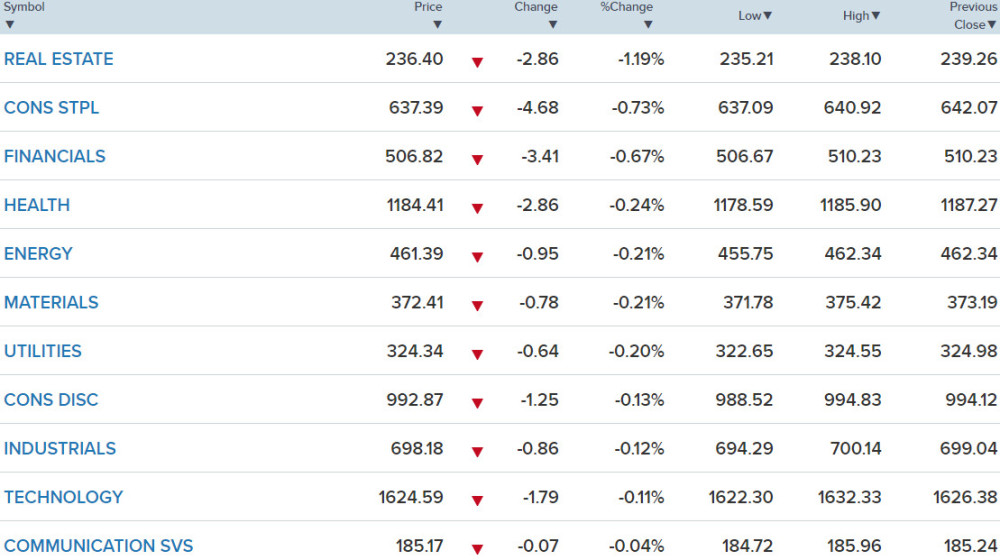This screenshot has height=560, width=1000.
Task: Sort table by Symbol column arrow
Action: (10, 24)
